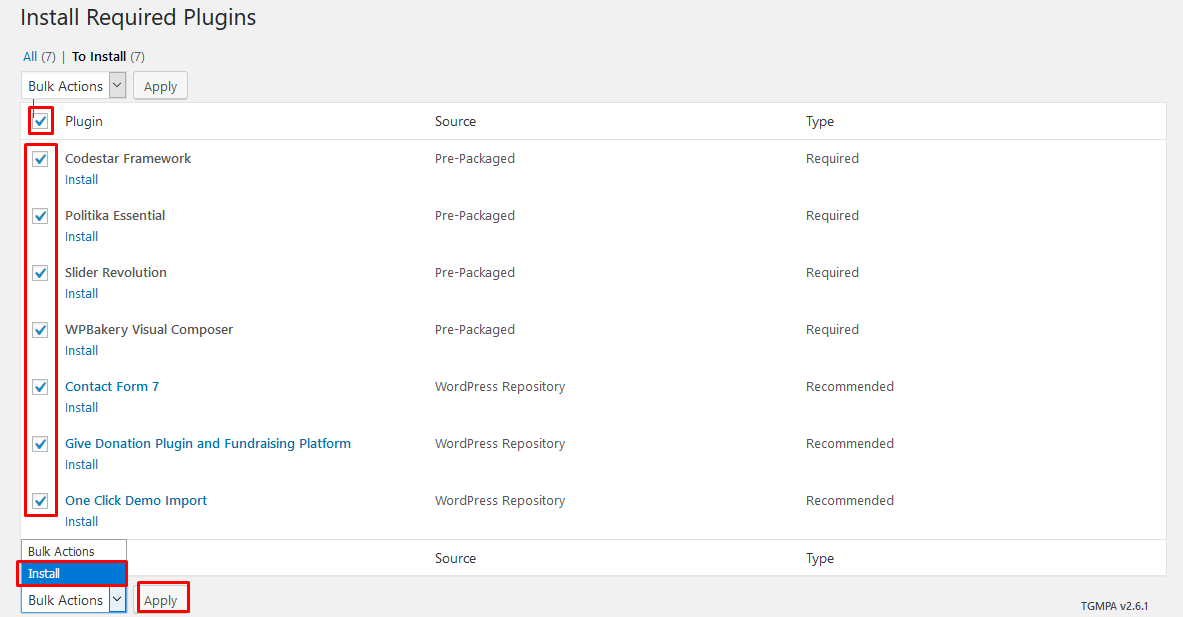
Task: Choose Bulk Actions in the open dropdown list
Action: point(73,551)
